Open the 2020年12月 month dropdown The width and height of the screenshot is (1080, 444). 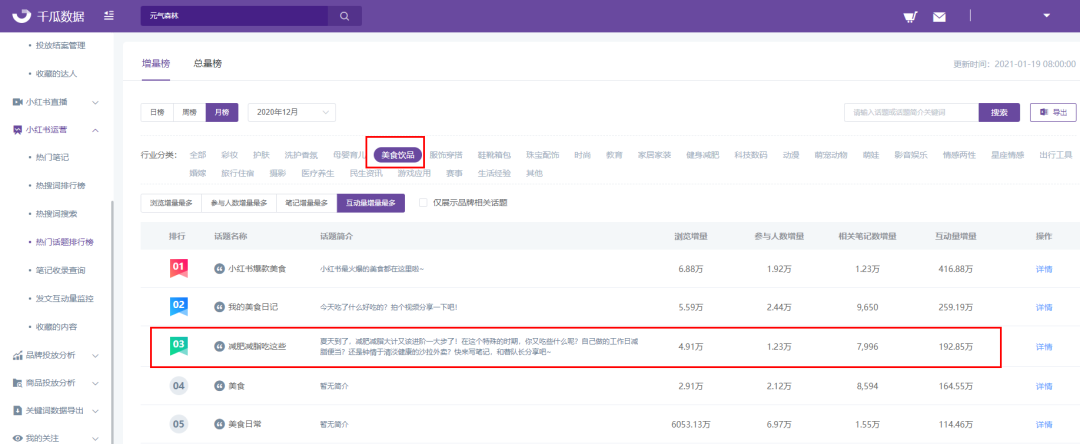(291, 112)
